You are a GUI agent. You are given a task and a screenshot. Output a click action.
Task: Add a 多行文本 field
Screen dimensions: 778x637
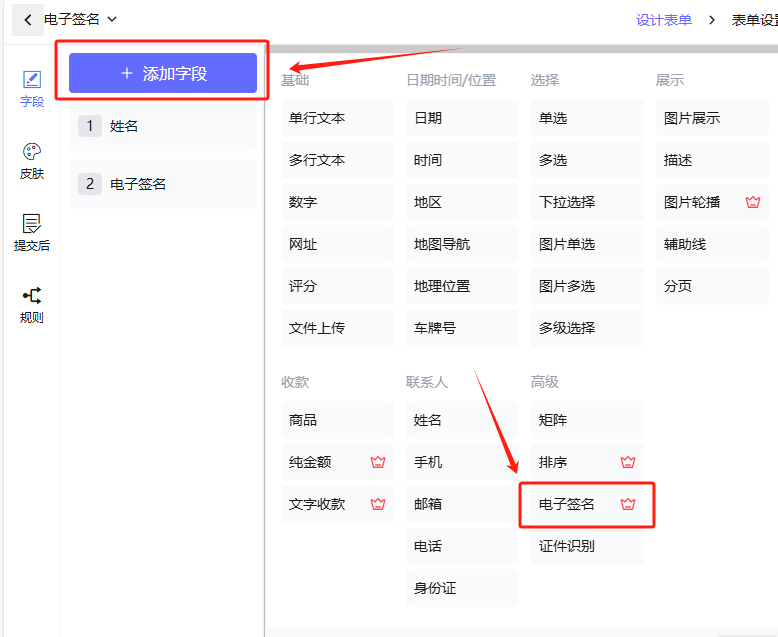pyautogui.click(x=337, y=160)
